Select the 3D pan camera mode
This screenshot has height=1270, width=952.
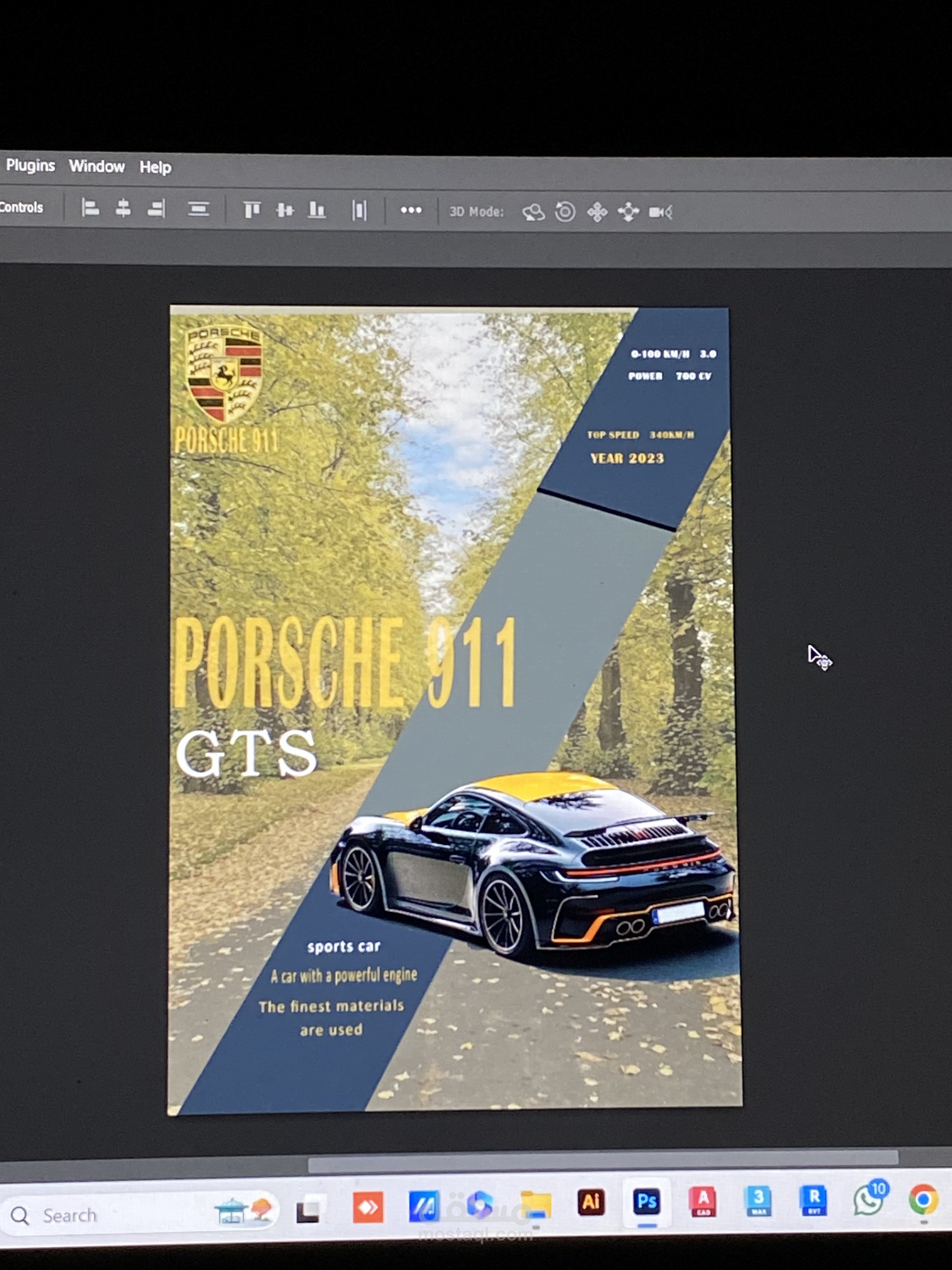598,212
